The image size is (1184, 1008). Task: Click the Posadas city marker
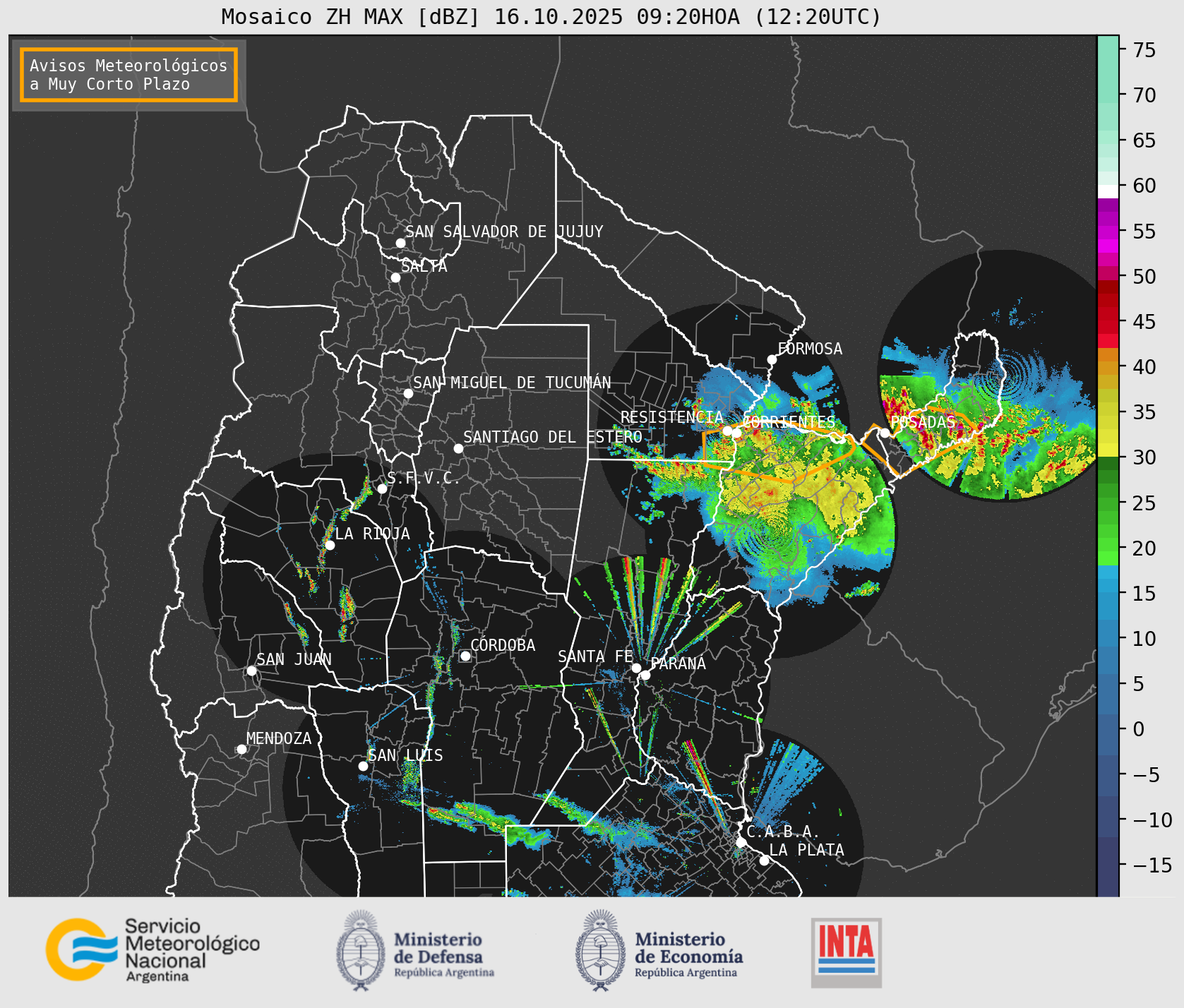click(885, 433)
